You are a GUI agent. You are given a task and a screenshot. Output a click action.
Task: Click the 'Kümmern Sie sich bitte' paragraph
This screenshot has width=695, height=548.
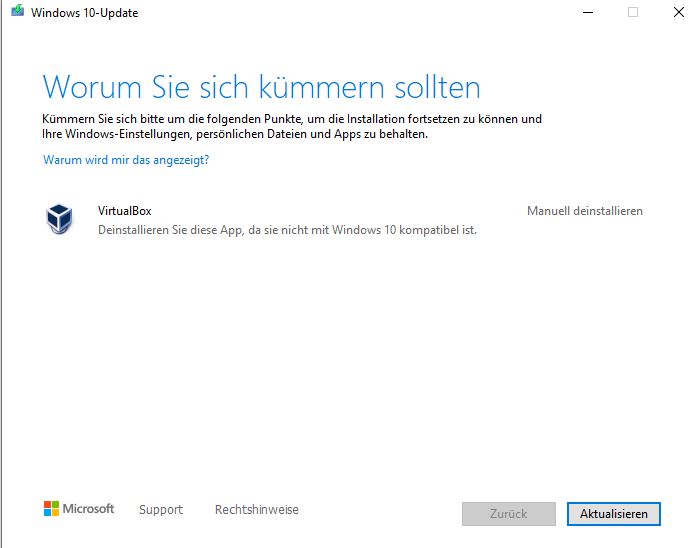(292, 126)
